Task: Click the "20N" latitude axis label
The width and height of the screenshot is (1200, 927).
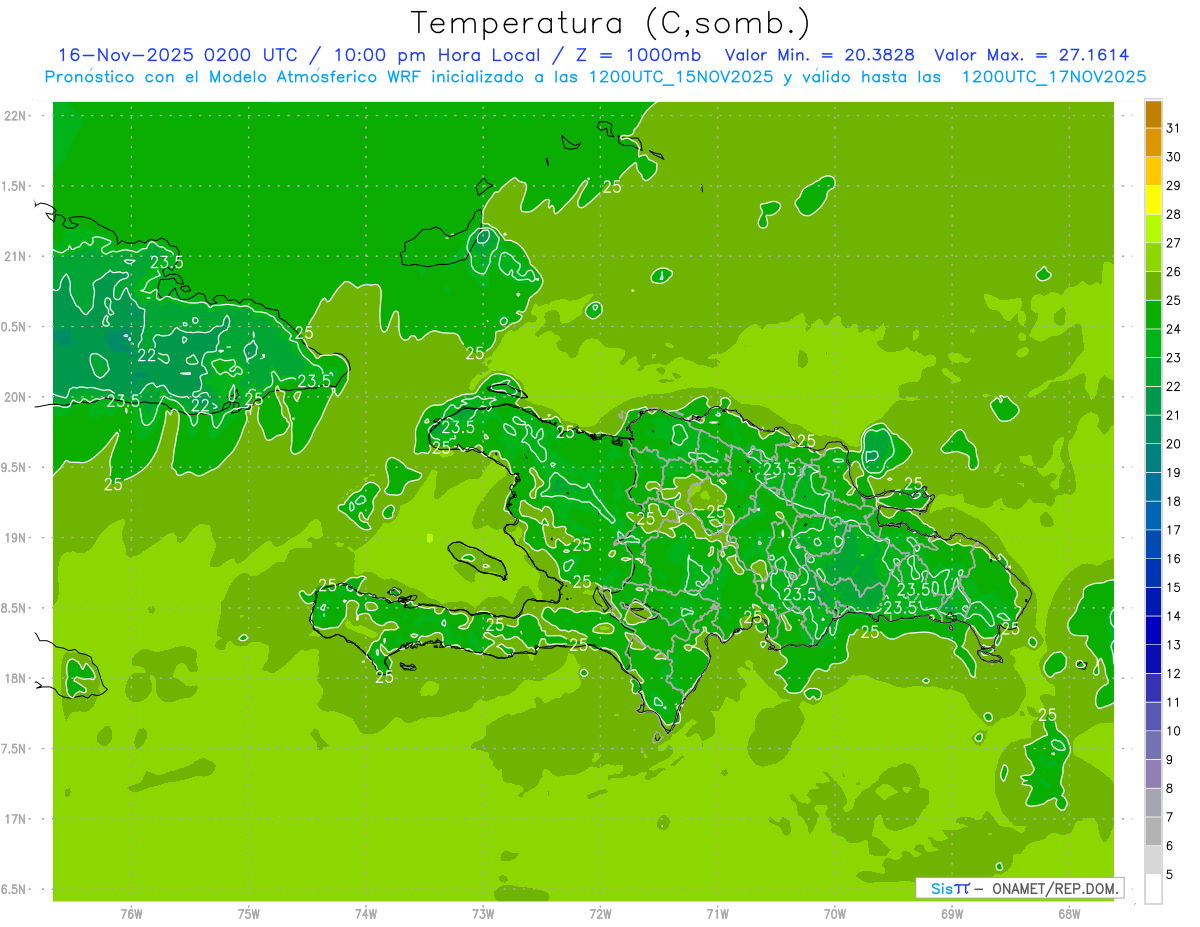Action: [16, 397]
